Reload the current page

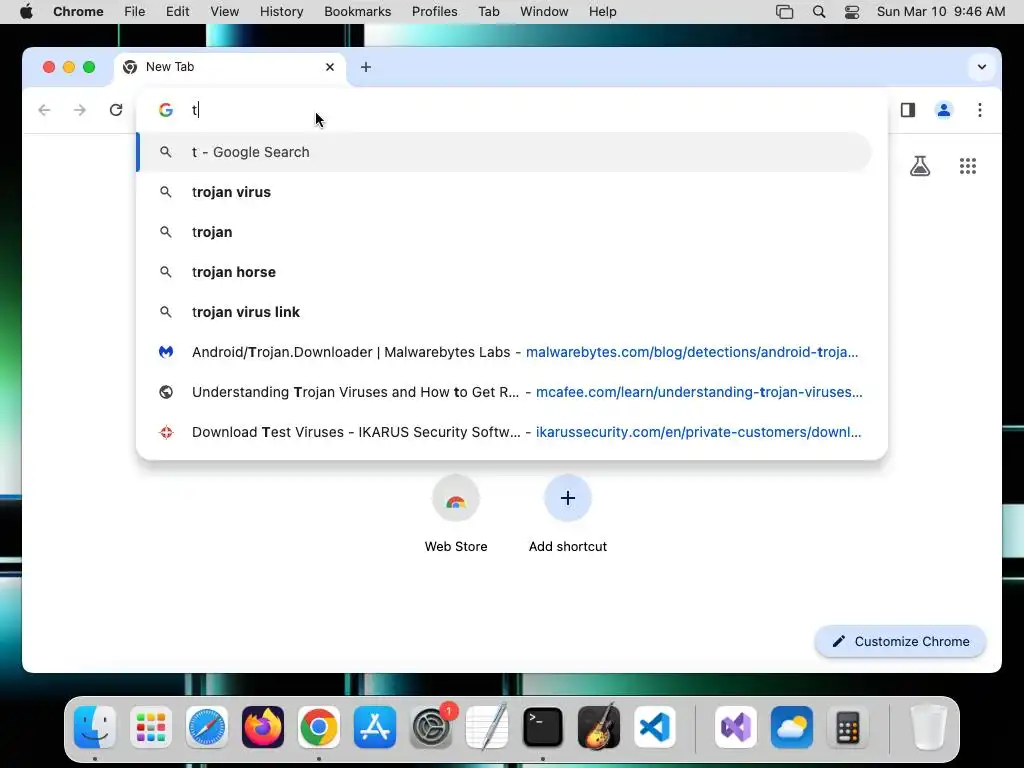tap(116, 110)
